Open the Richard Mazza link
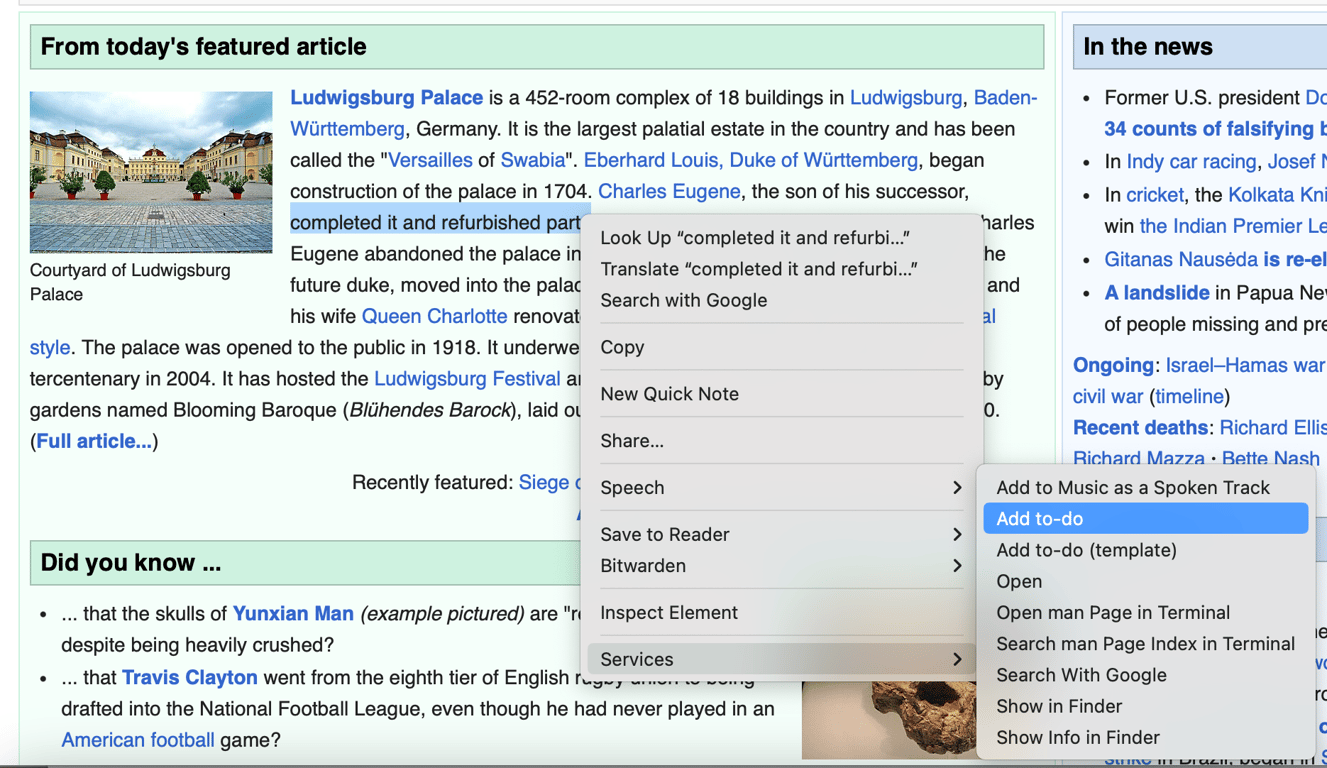Screen dimensions: 1327x768 pos(1139,459)
